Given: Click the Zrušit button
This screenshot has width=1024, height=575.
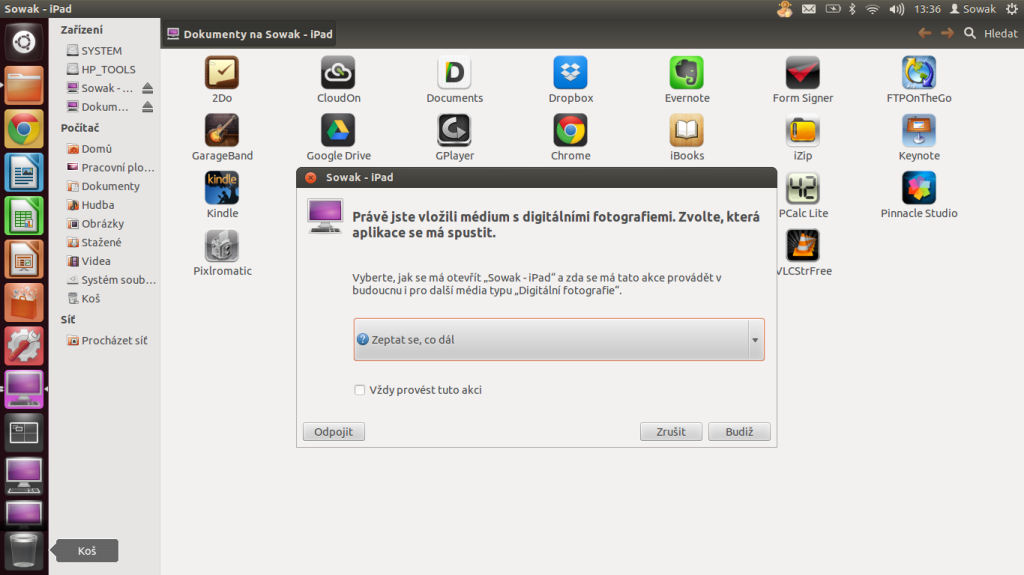Looking at the screenshot, I should click(x=671, y=432).
